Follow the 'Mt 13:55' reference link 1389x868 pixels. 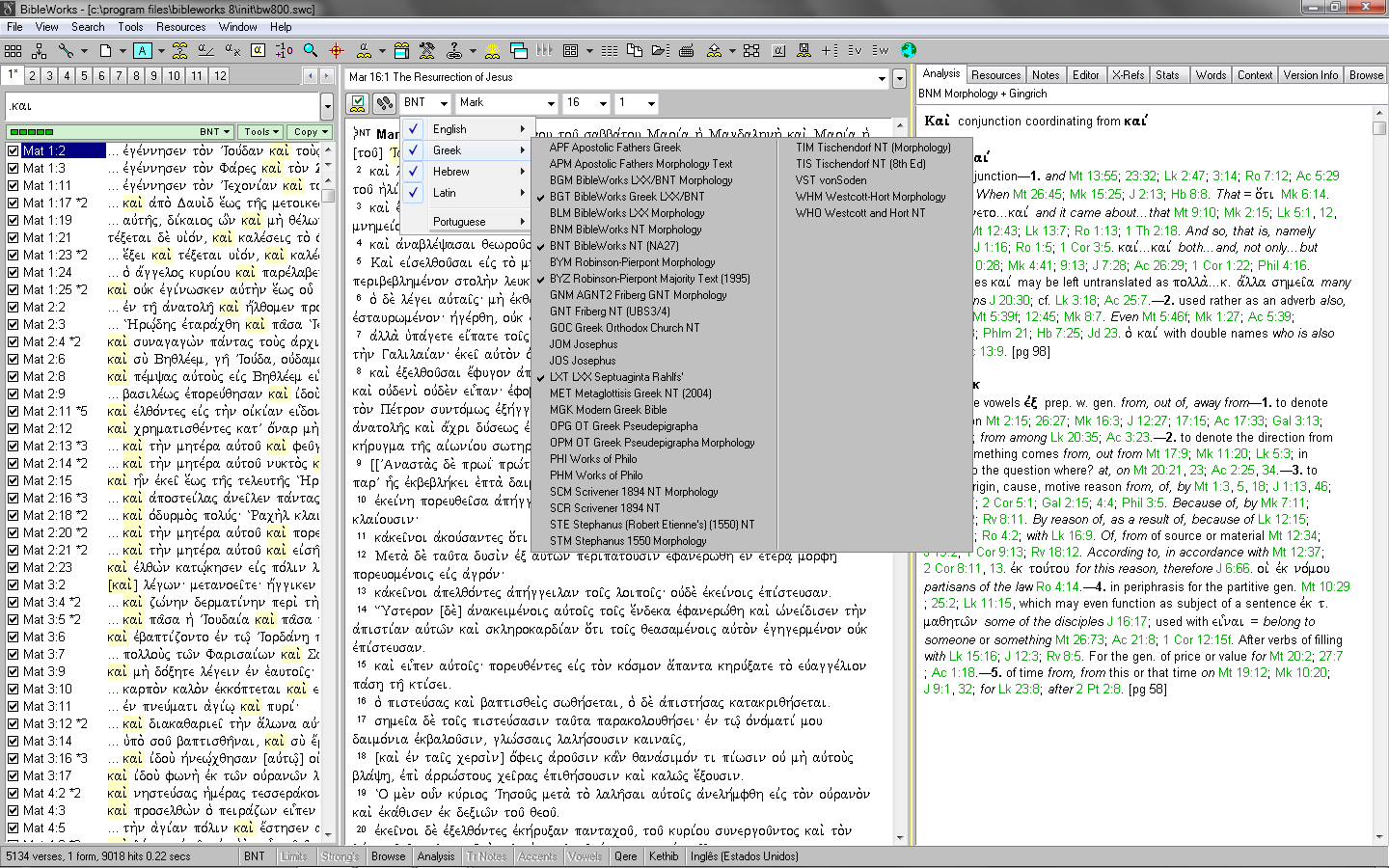(x=1092, y=176)
